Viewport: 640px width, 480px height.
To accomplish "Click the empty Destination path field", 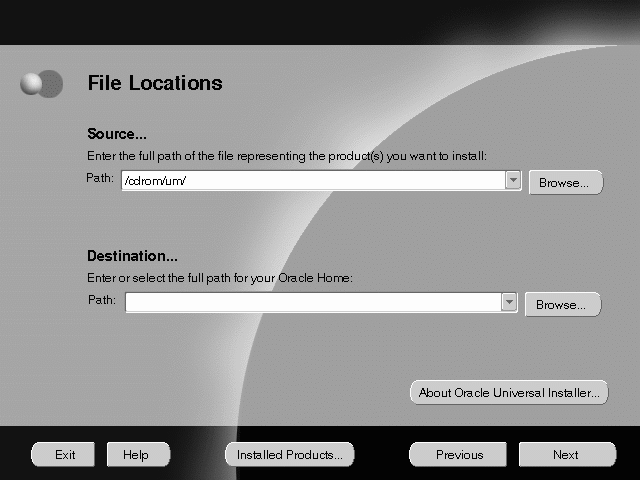I will tap(313, 302).
